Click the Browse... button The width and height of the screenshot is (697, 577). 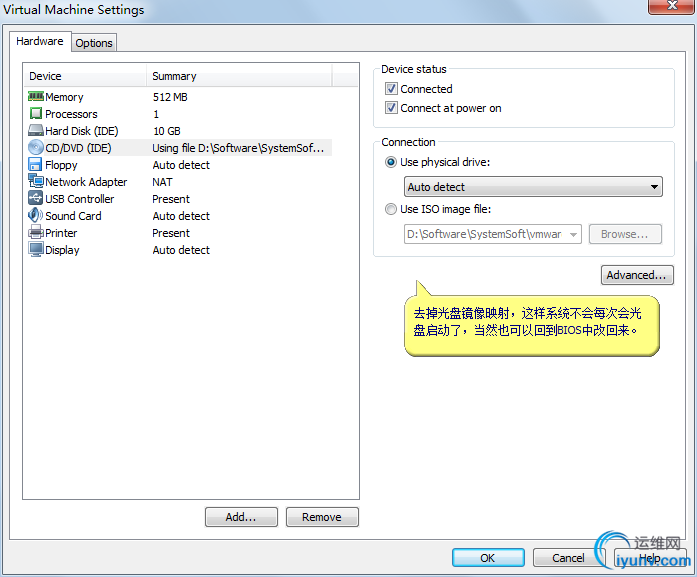pyautogui.click(x=625, y=234)
